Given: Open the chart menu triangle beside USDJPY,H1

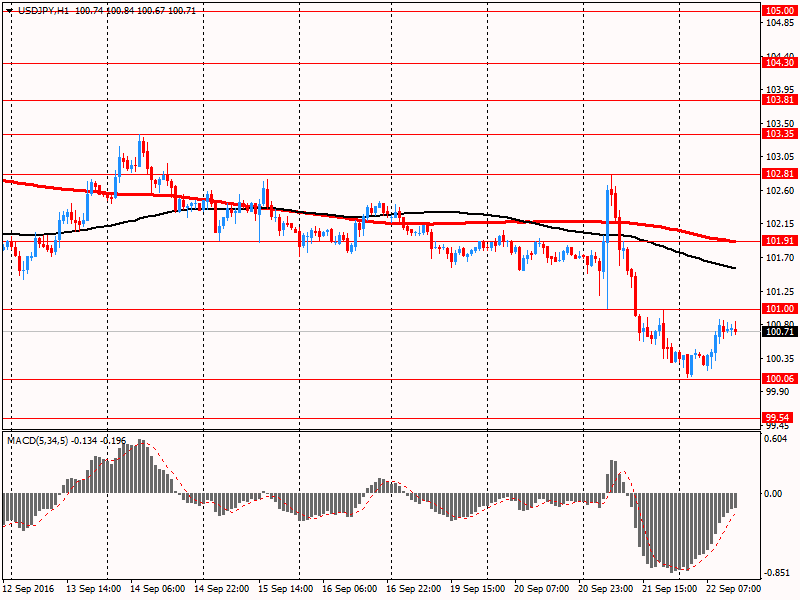Looking at the screenshot, I should coord(10,11).
